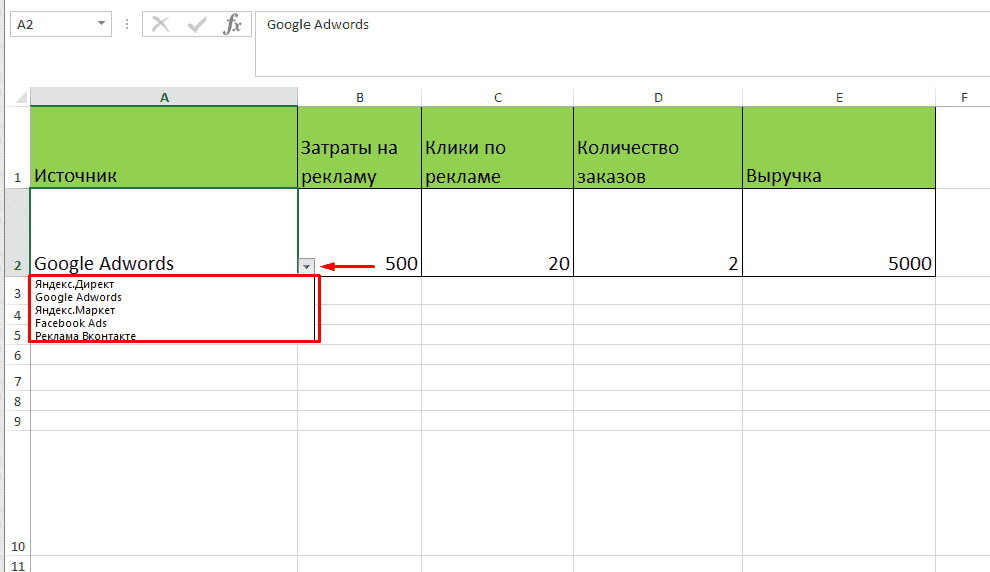This screenshot has width=990, height=572.
Task: Click cell A2 containing Google Adwords
Action: [164, 232]
